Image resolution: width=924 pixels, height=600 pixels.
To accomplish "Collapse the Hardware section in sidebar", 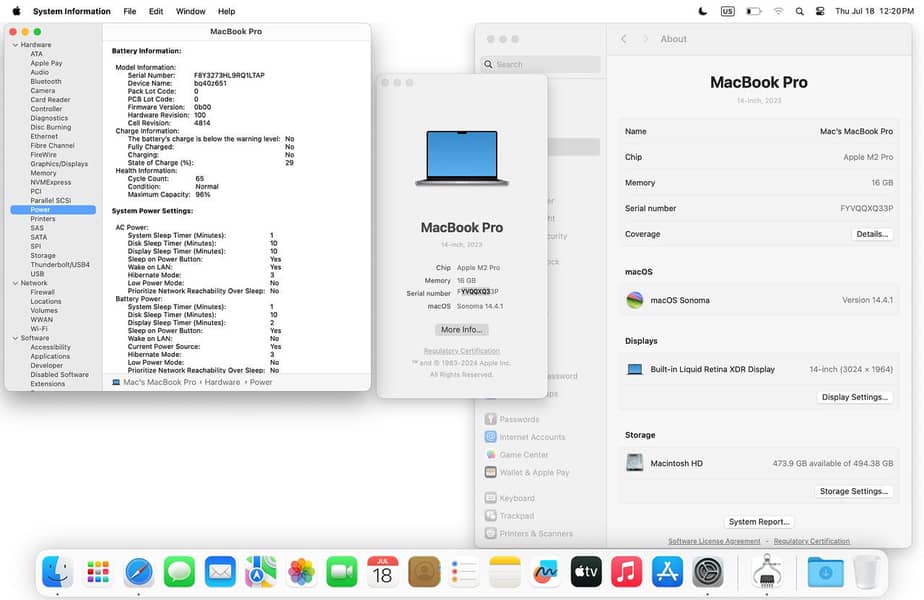I will [x=15, y=45].
